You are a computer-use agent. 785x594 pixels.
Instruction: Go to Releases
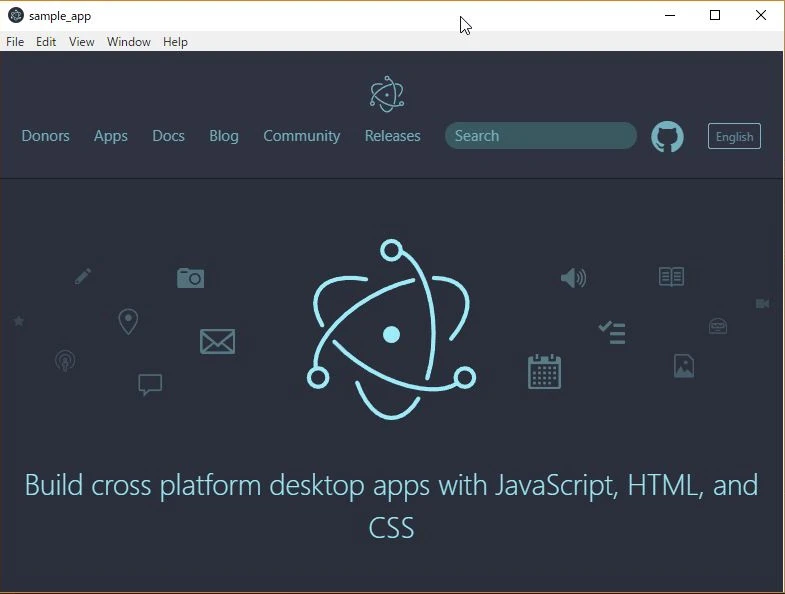coord(392,136)
